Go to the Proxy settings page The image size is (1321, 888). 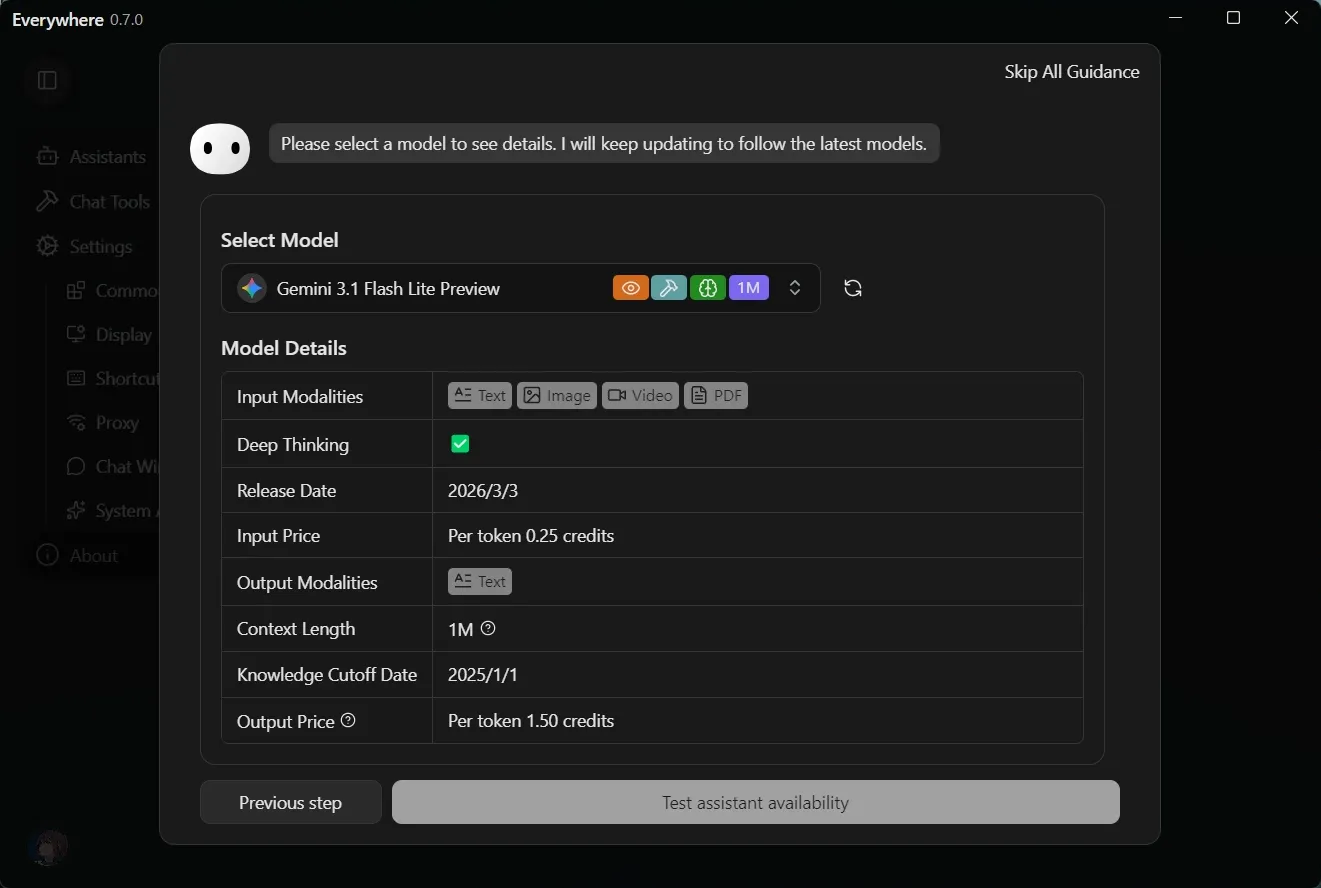(103, 423)
